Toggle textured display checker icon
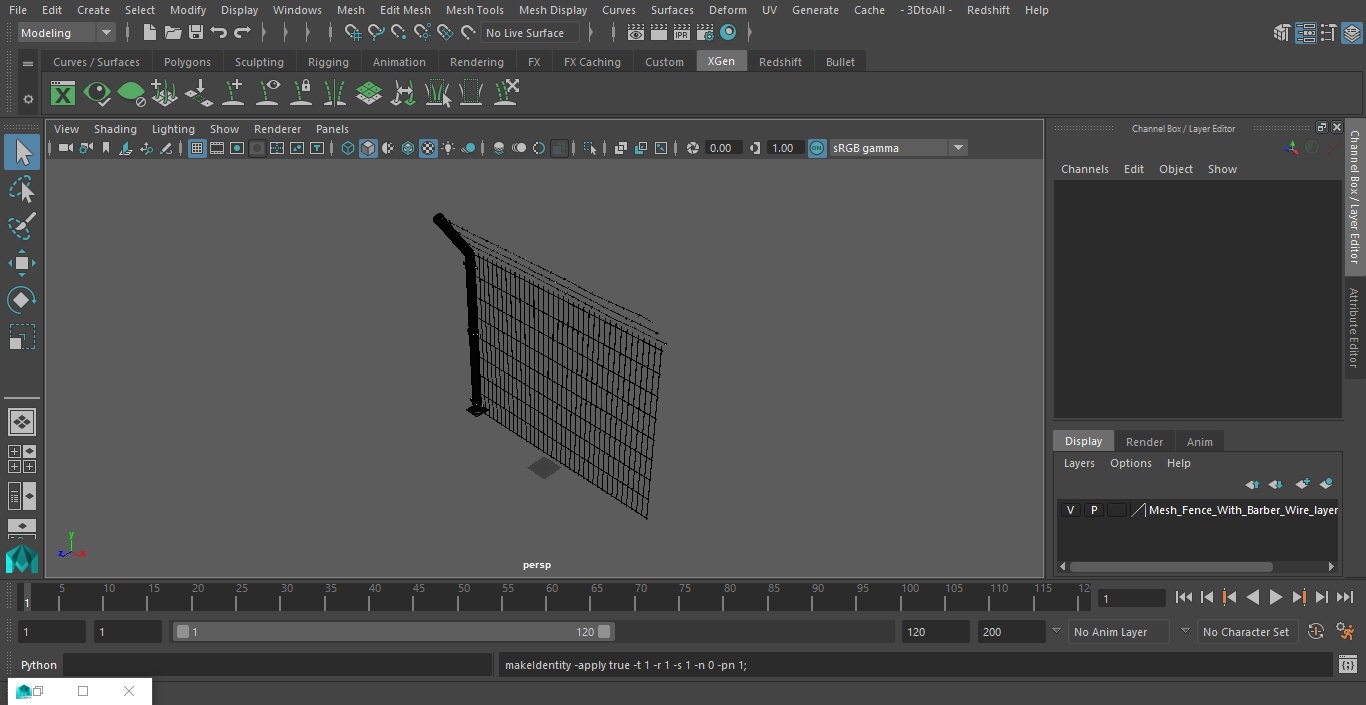 tap(428, 148)
